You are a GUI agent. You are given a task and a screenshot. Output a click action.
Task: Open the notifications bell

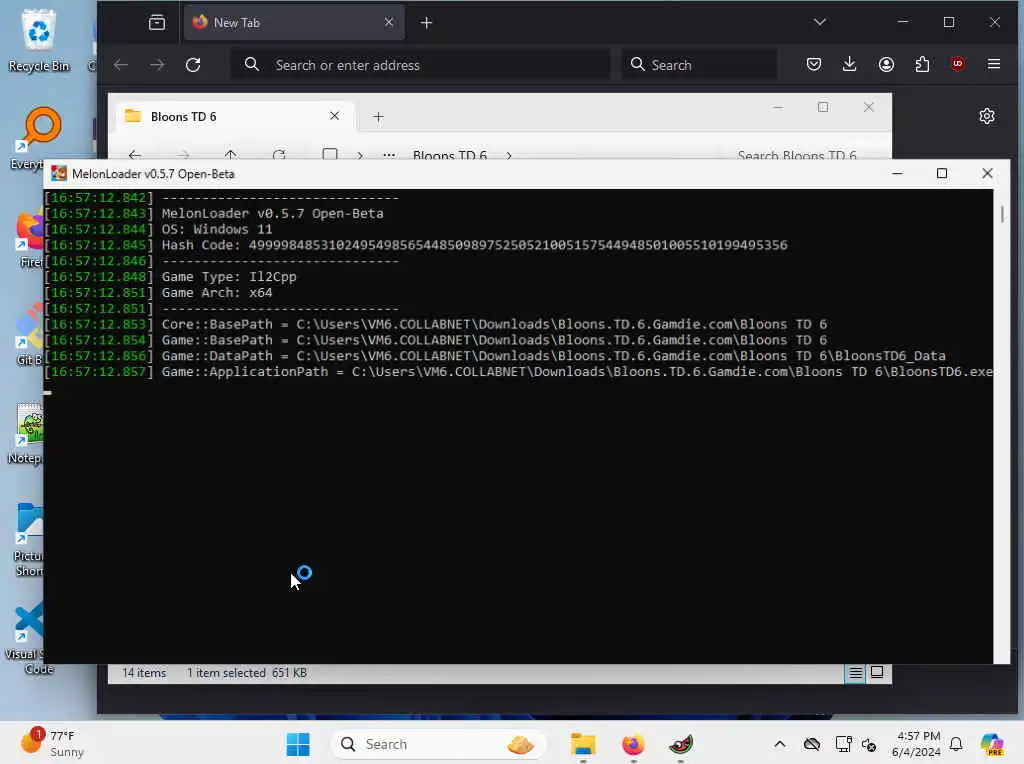[956, 744]
